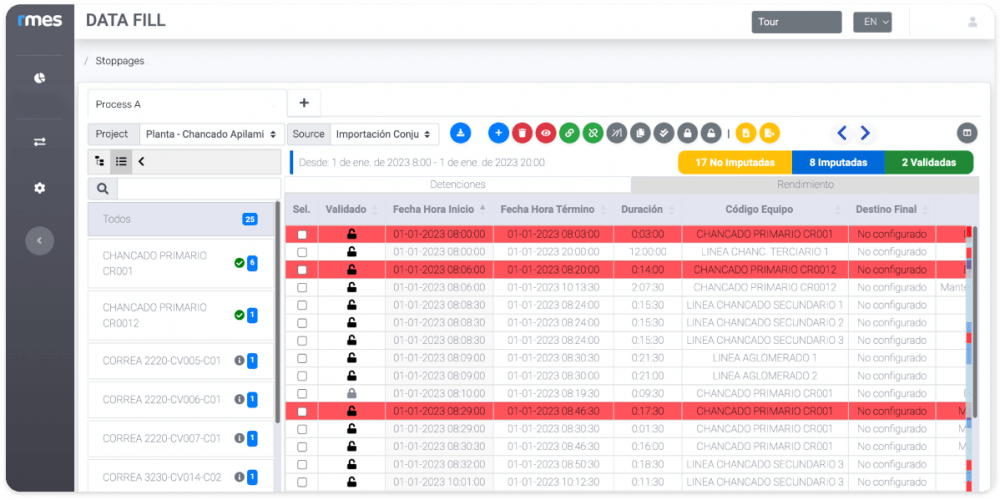
Task: Check the row with duration 0:01:30
Action: click(x=302, y=429)
